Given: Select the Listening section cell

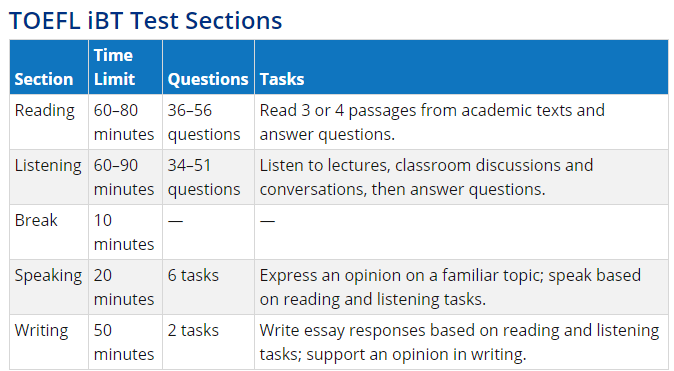Looking at the screenshot, I should (x=49, y=177).
